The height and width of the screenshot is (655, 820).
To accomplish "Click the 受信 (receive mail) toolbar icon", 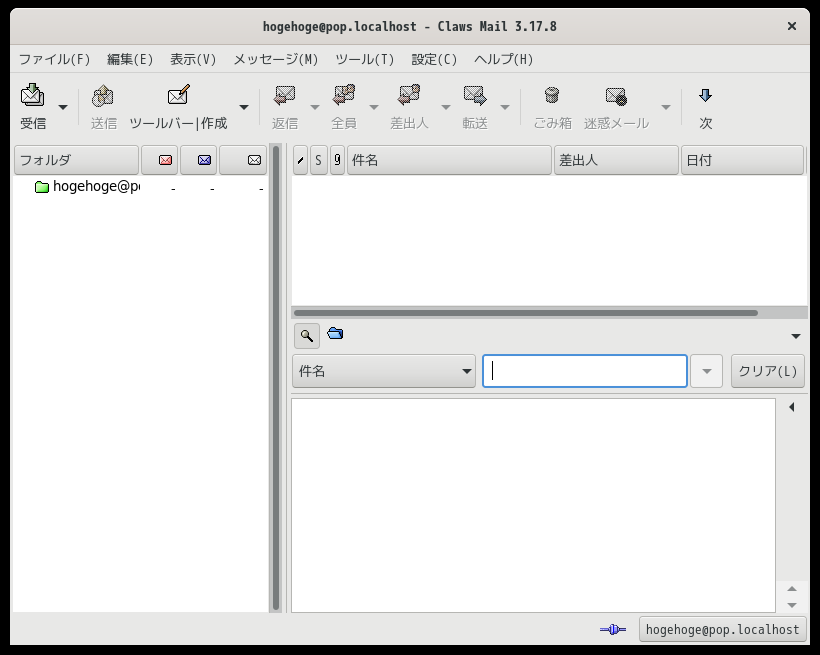I will 32,95.
